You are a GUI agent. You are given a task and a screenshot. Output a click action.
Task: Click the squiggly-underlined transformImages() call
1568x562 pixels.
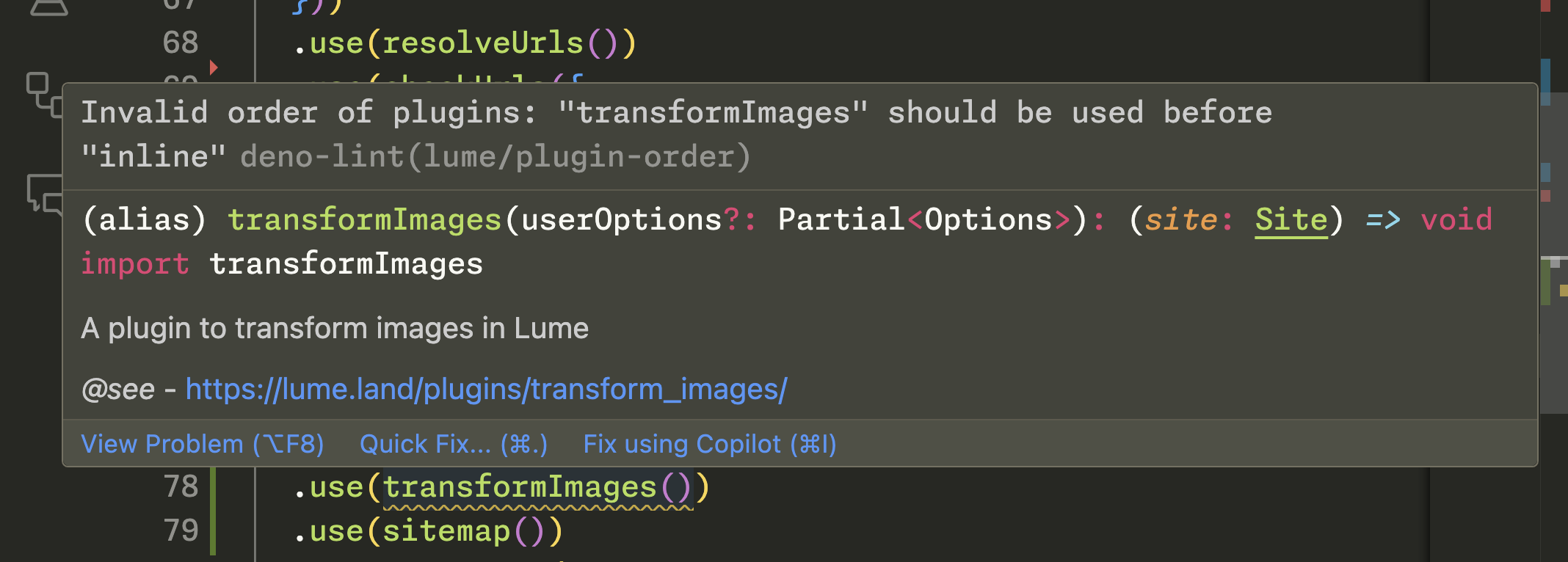[x=537, y=488]
